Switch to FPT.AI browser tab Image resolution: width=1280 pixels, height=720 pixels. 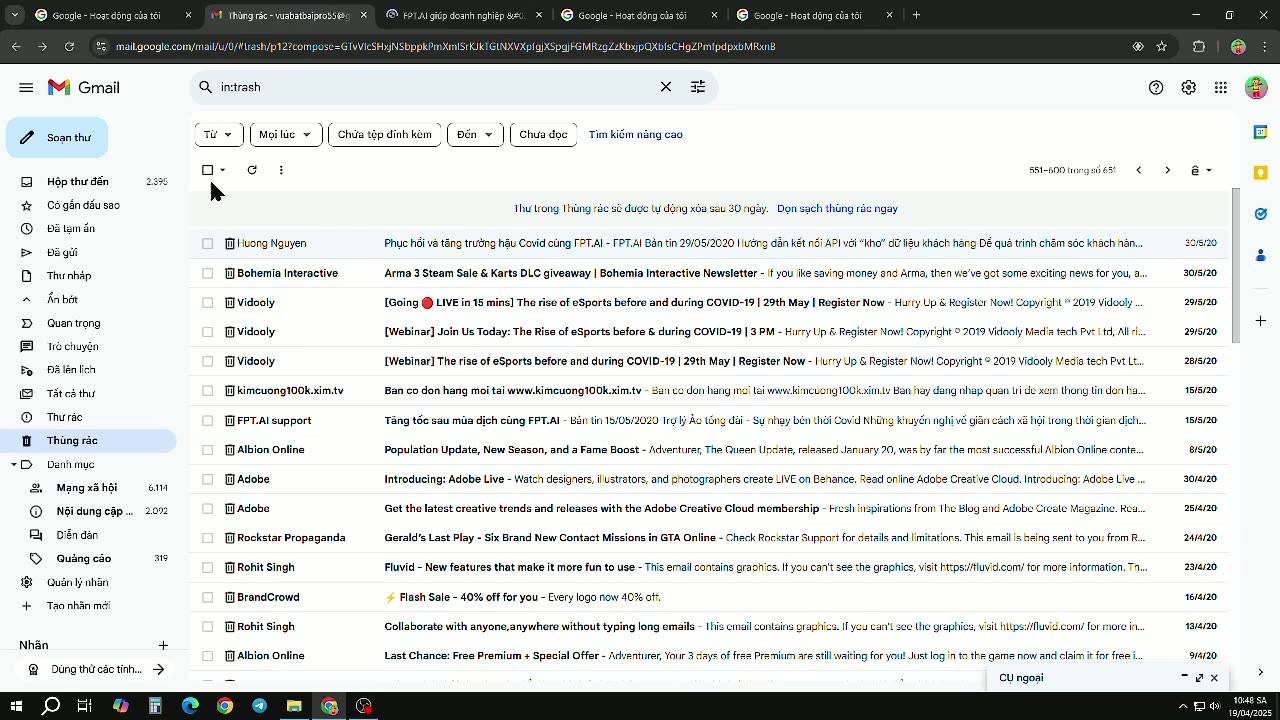463,15
